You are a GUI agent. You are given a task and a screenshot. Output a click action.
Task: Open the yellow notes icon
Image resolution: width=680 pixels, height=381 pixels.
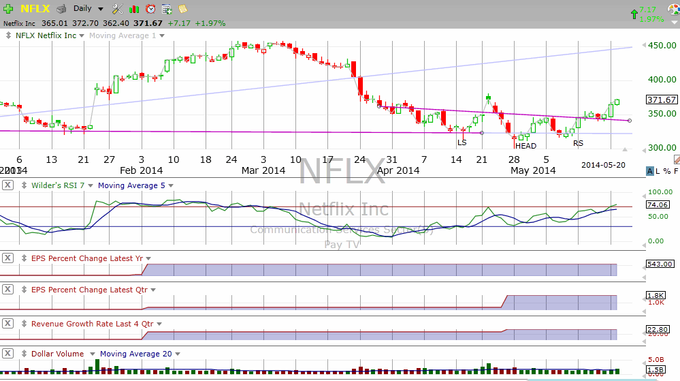(183, 9)
